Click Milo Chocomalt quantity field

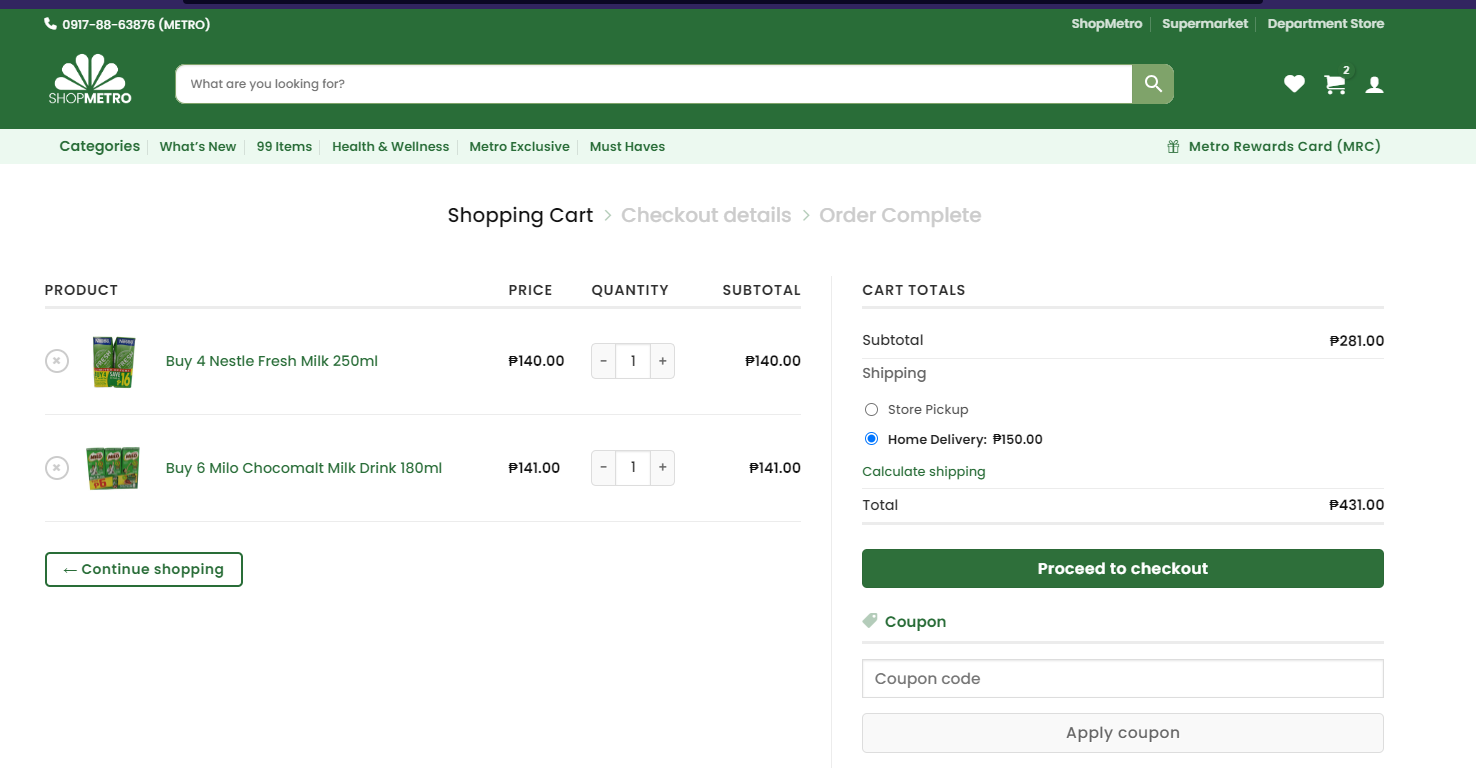click(x=633, y=468)
